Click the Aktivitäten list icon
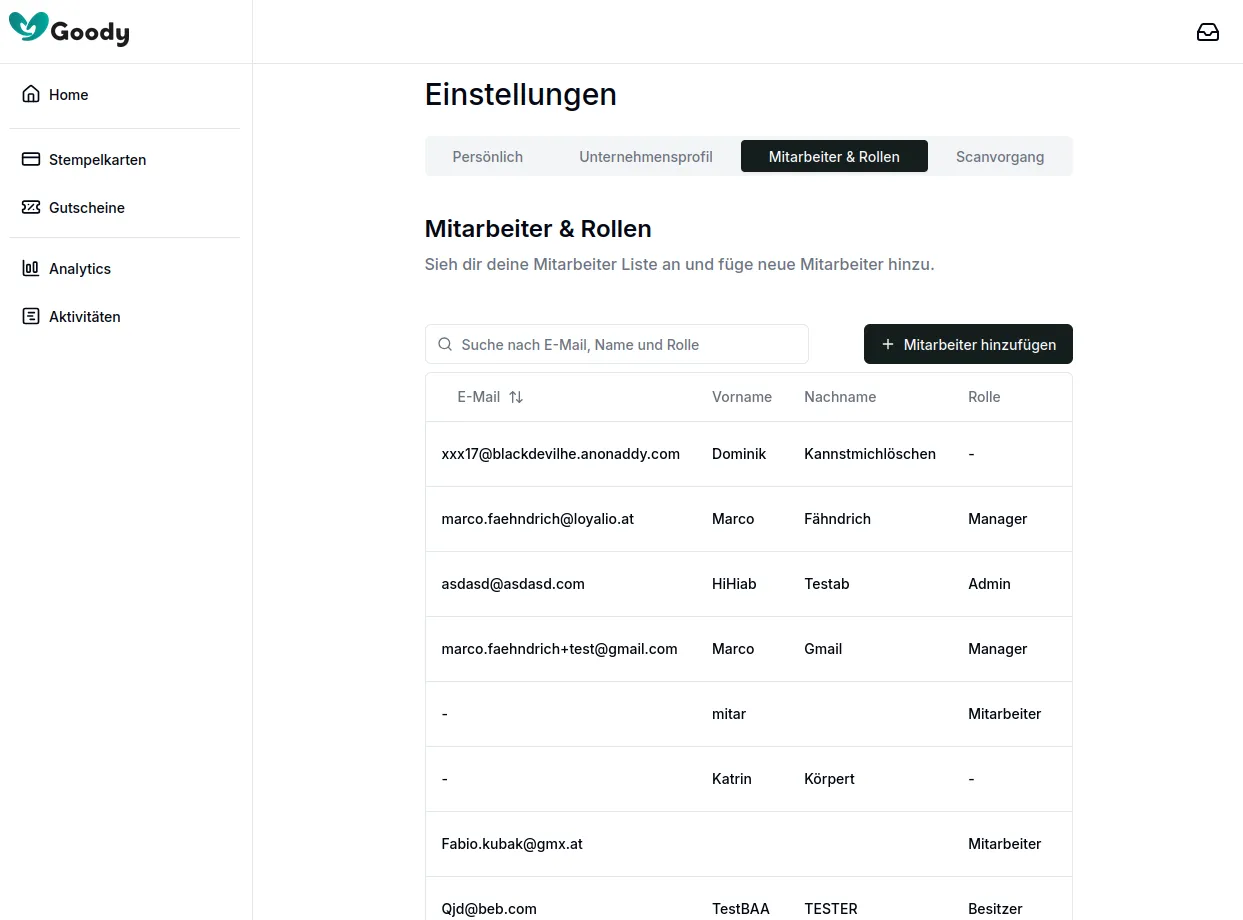This screenshot has width=1243, height=920. pos(31,316)
